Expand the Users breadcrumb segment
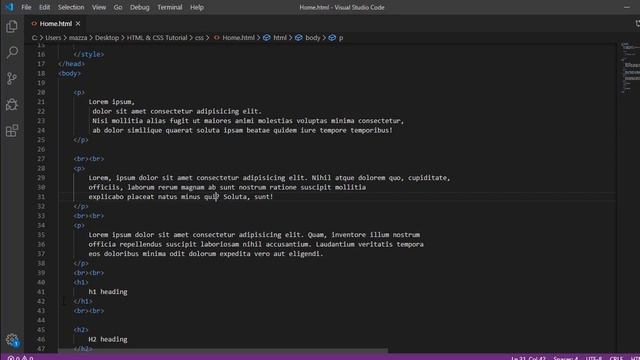The width and height of the screenshot is (640, 360). [x=53, y=38]
